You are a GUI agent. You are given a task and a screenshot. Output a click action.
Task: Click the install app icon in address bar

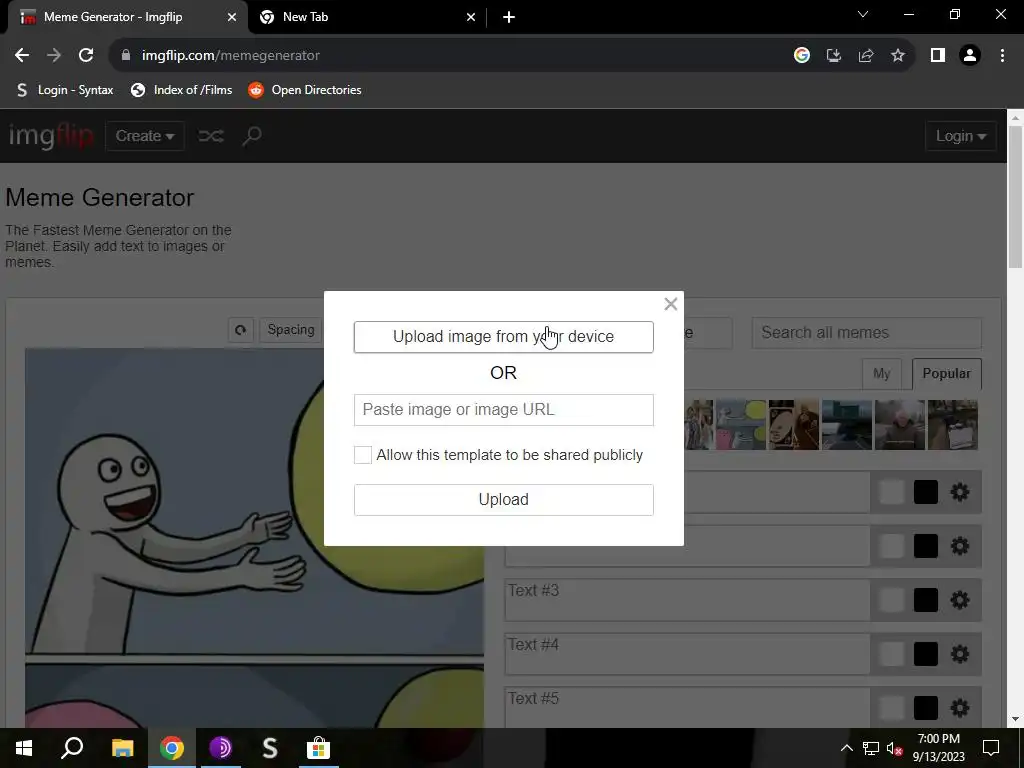click(834, 56)
